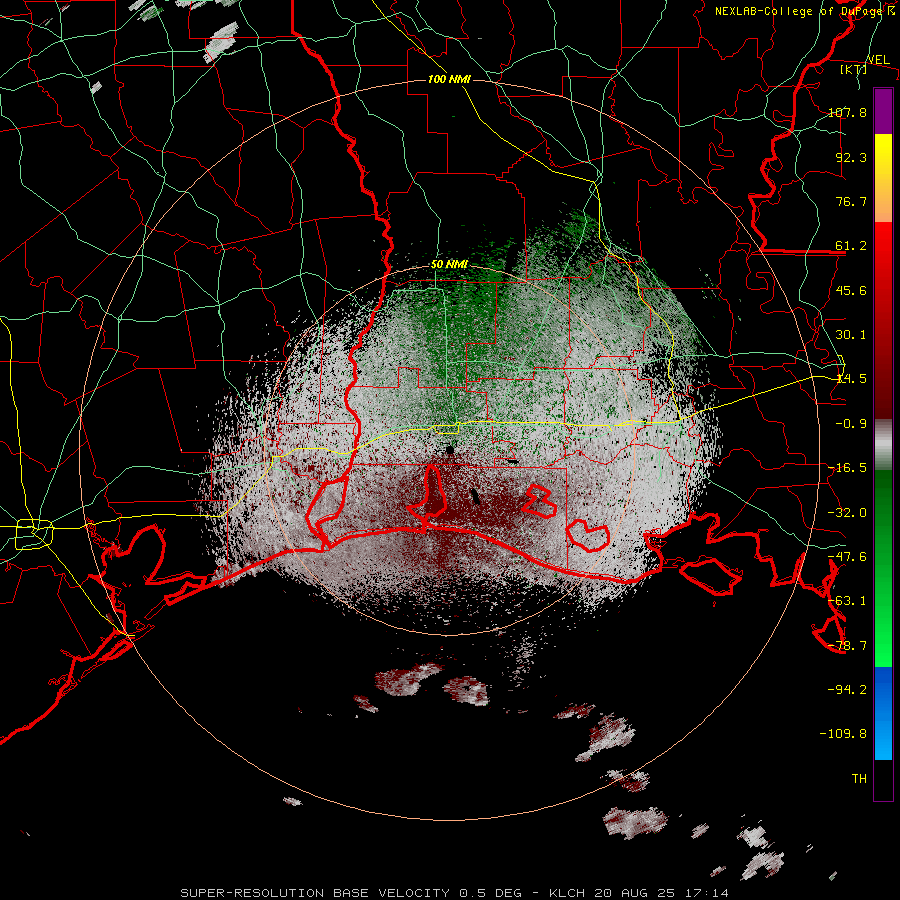This screenshot has height=900, width=900.
Task: Pick the black TH segment of the scale
Action: tap(883, 779)
